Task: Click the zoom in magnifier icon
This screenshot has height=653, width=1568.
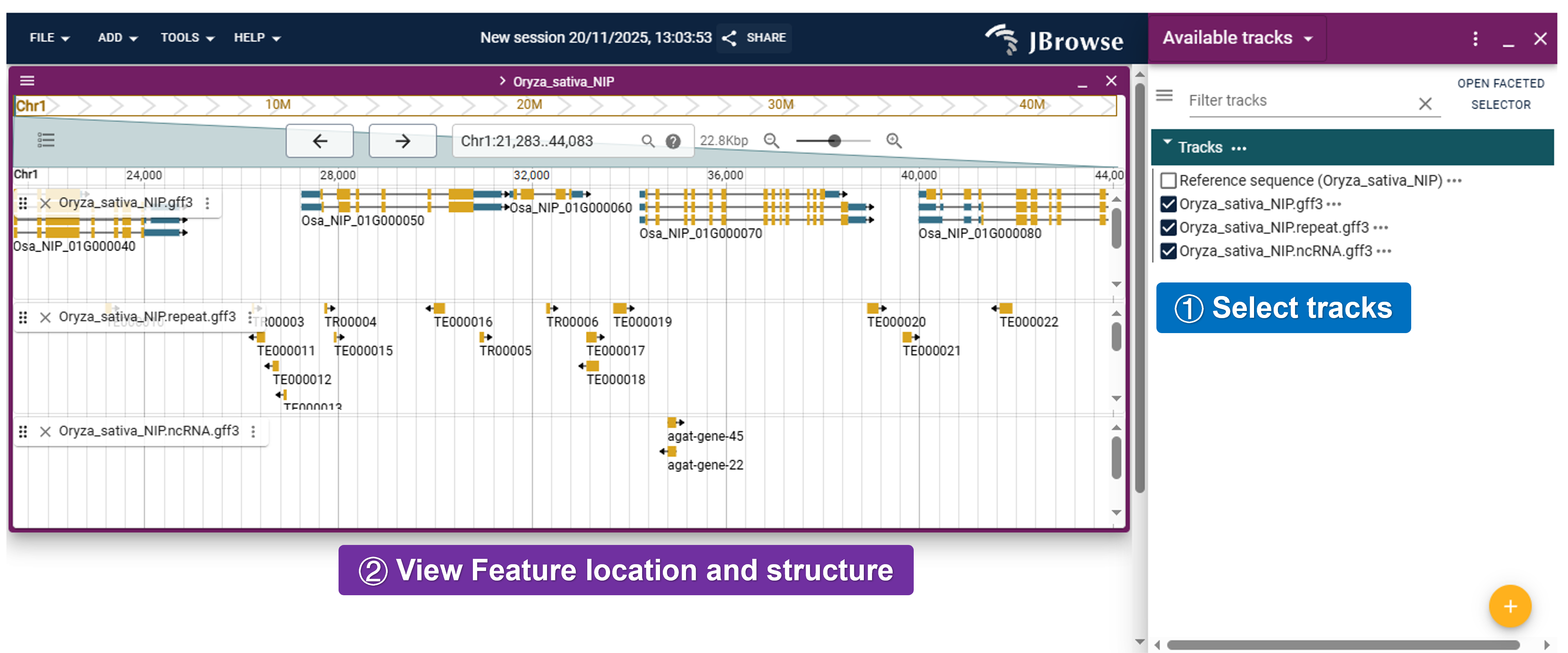Action: coord(893,141)
